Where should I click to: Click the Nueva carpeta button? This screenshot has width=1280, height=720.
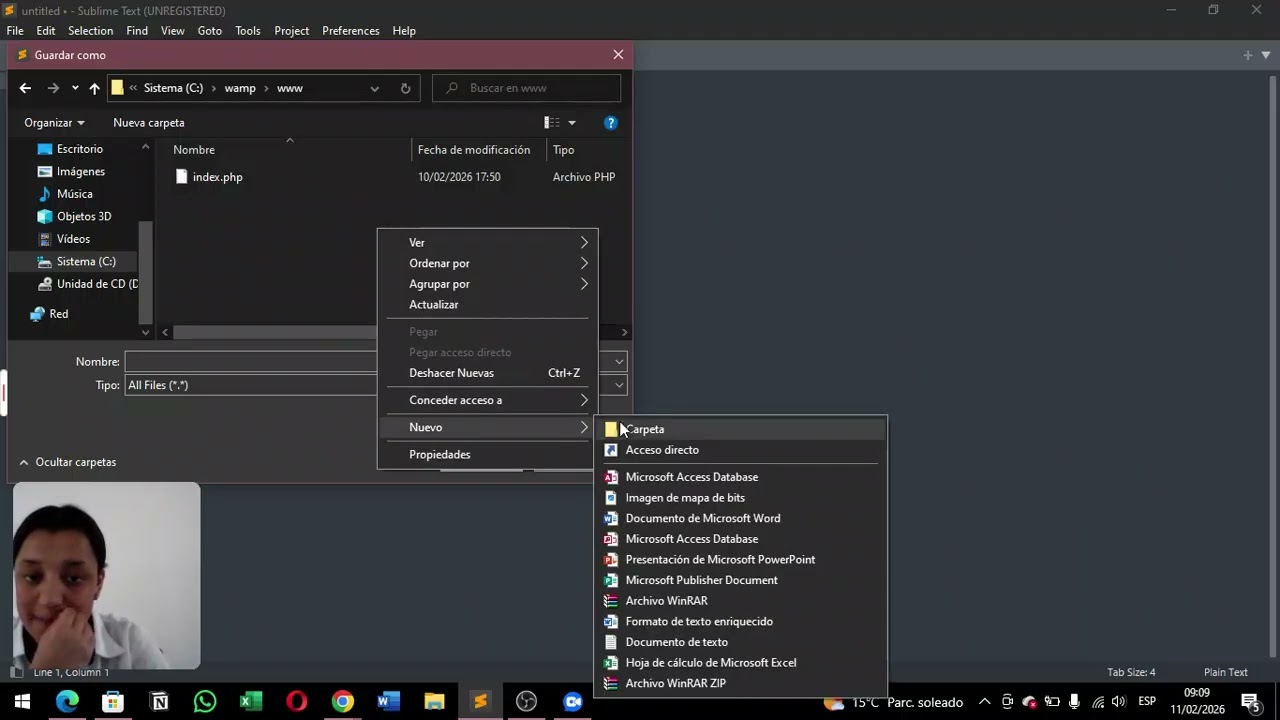coord(149,123)
